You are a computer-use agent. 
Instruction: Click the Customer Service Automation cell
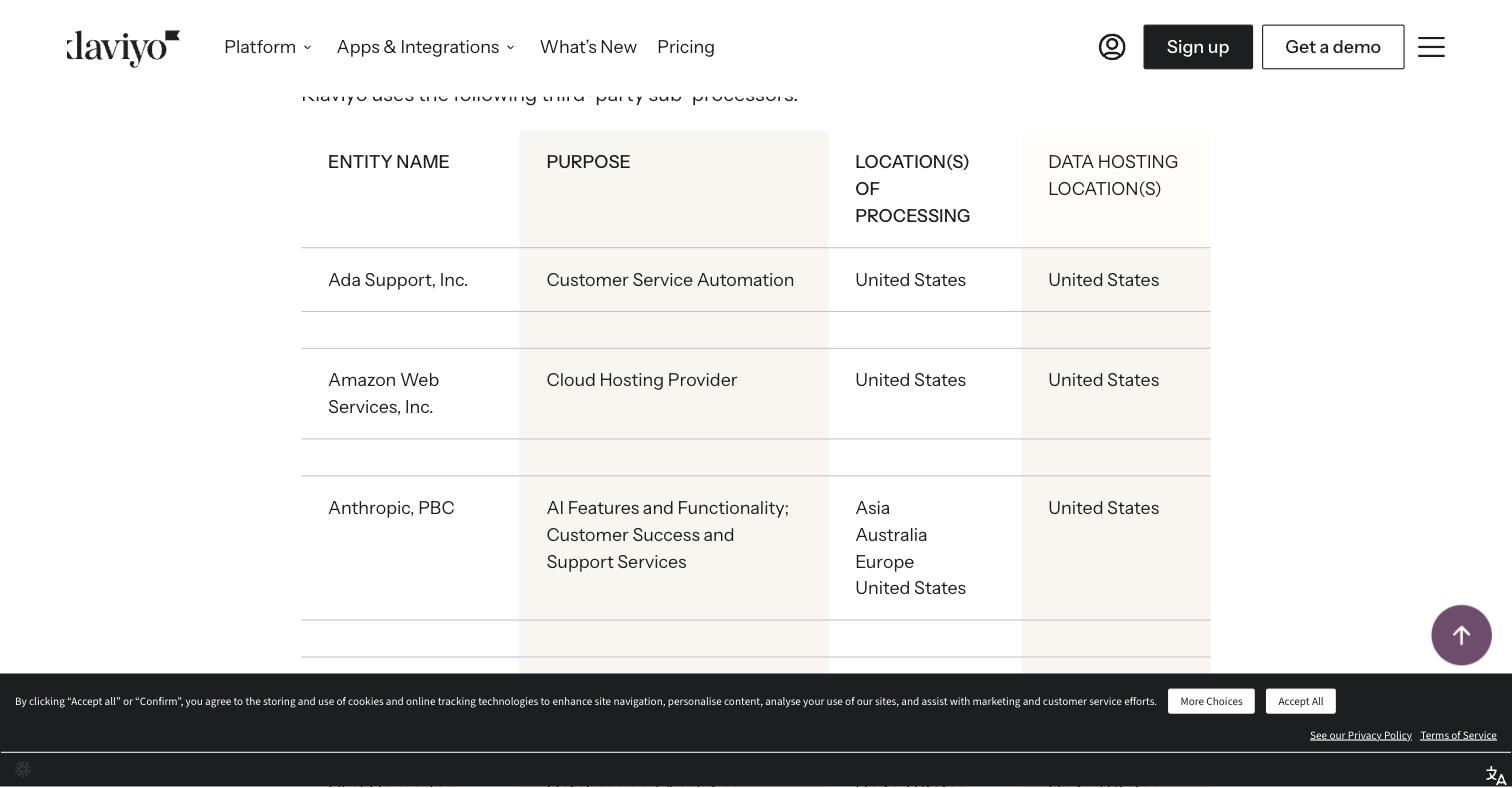pos(674,280)
